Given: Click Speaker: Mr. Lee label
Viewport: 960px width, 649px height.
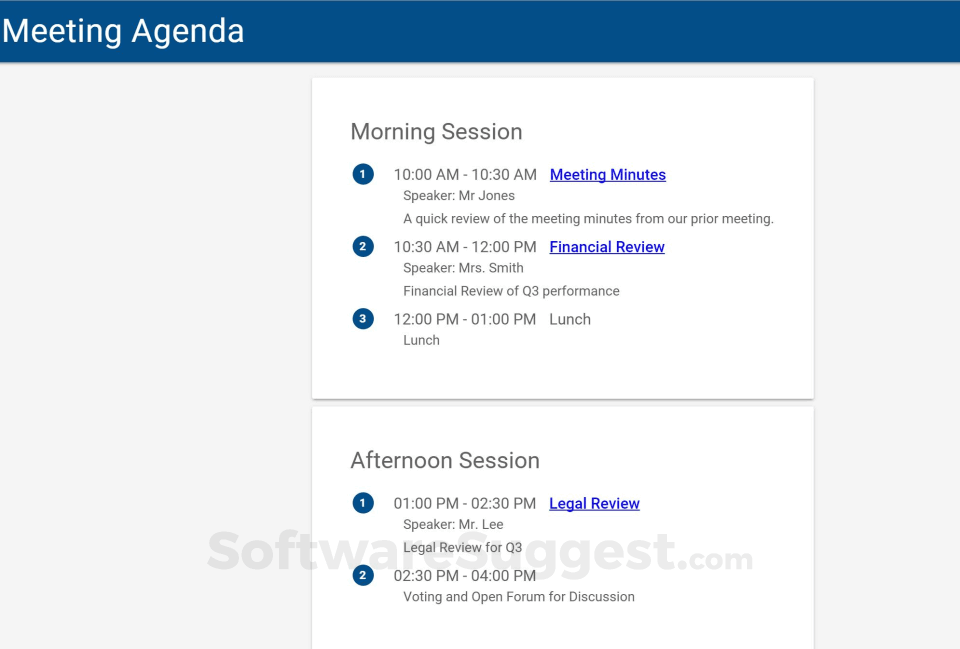Looking at the screenshot, I should pos(453,524).
